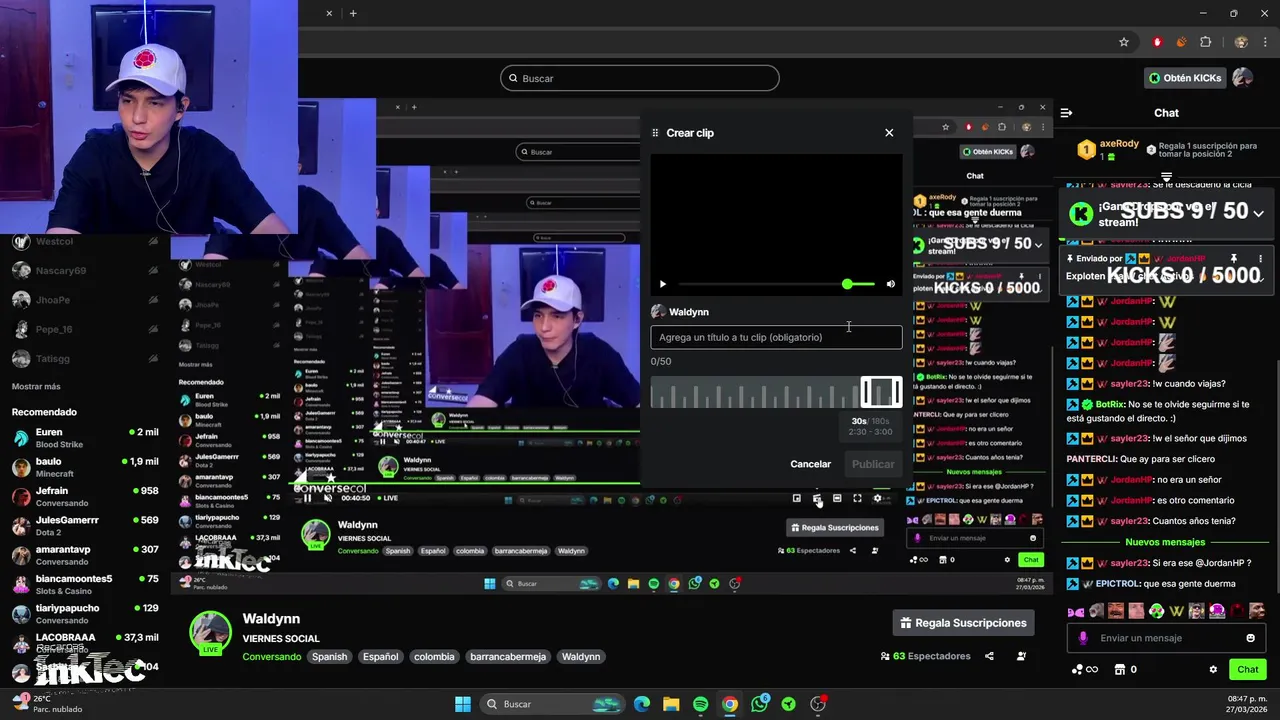
Task: Open offline channel Tatisgg in the sidebar
Action: (85, 358)
